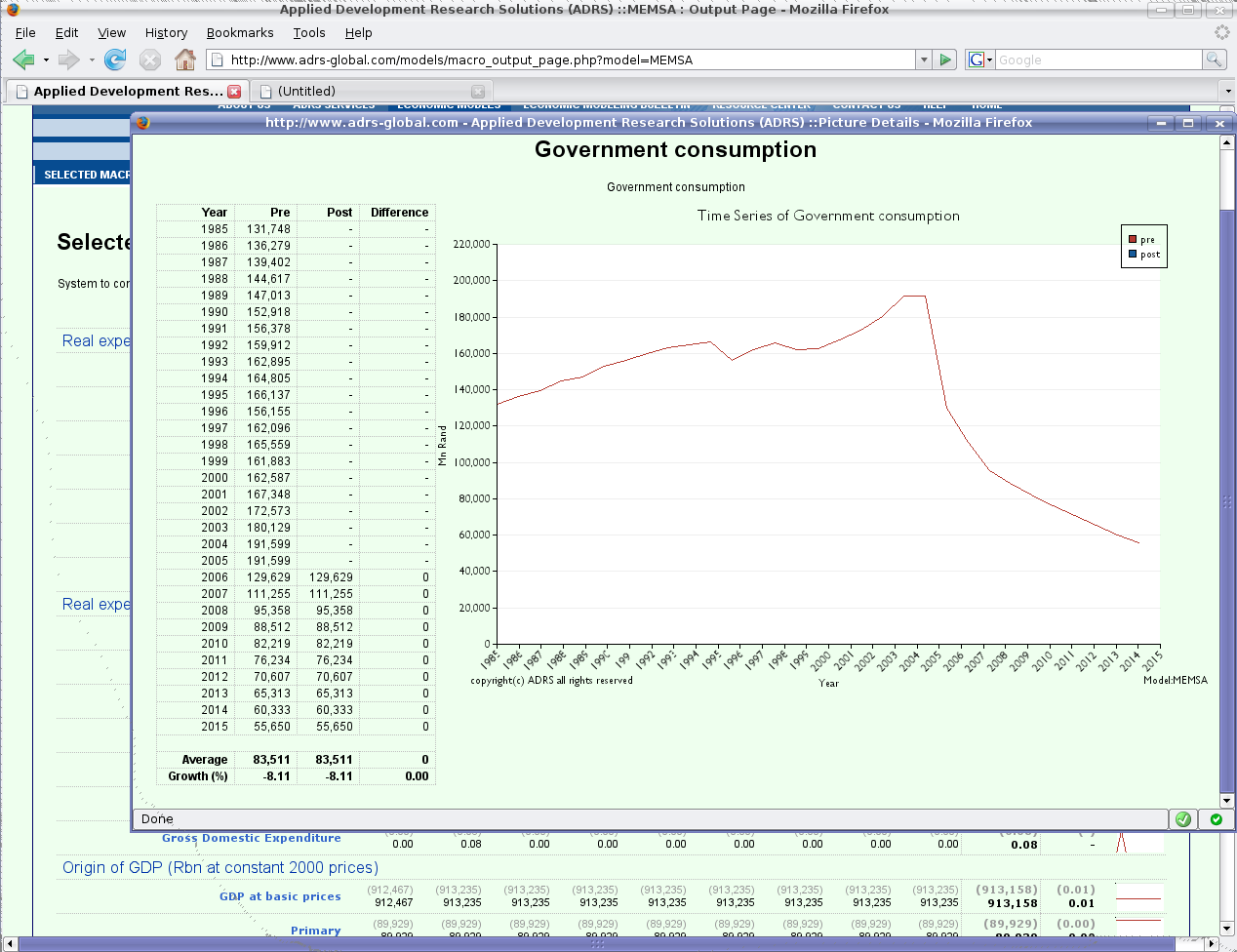1237x952 pixels.
Task: Click the Forward arrow navigation button
Action: pyautogui.click(x=68, y=60)
